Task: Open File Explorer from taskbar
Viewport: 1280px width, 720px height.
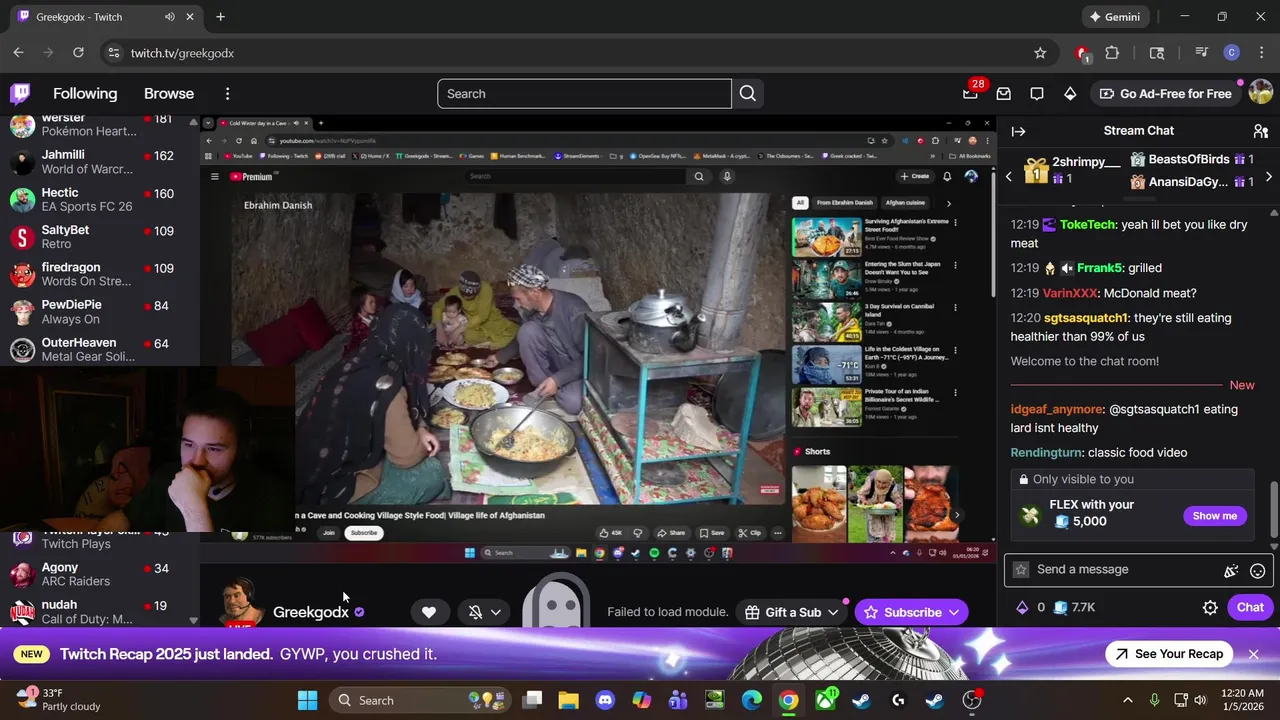Action: pyautogui.click(x=568, y=700)
